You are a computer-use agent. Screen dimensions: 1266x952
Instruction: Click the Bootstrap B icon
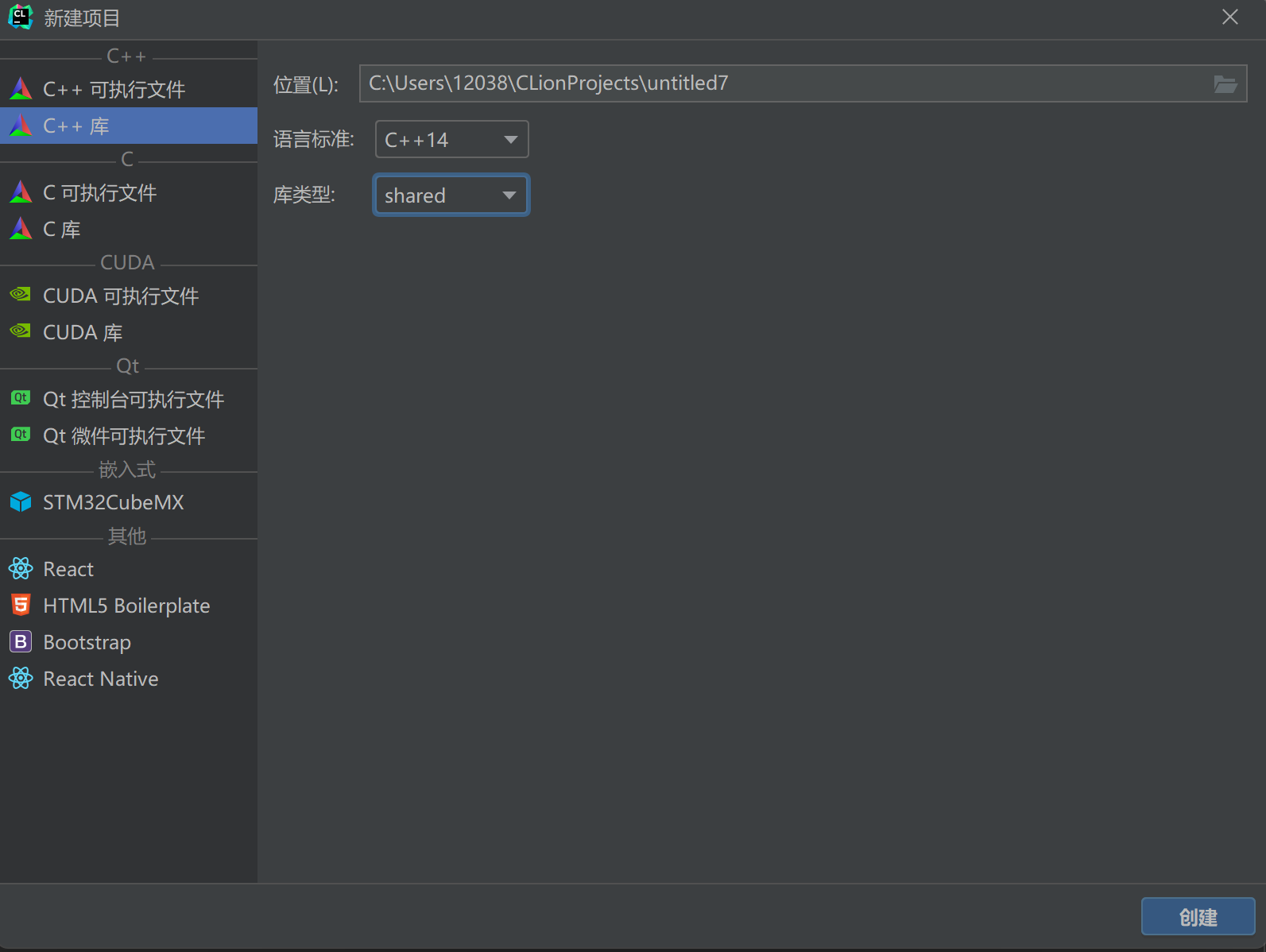(x=21, y=641)
